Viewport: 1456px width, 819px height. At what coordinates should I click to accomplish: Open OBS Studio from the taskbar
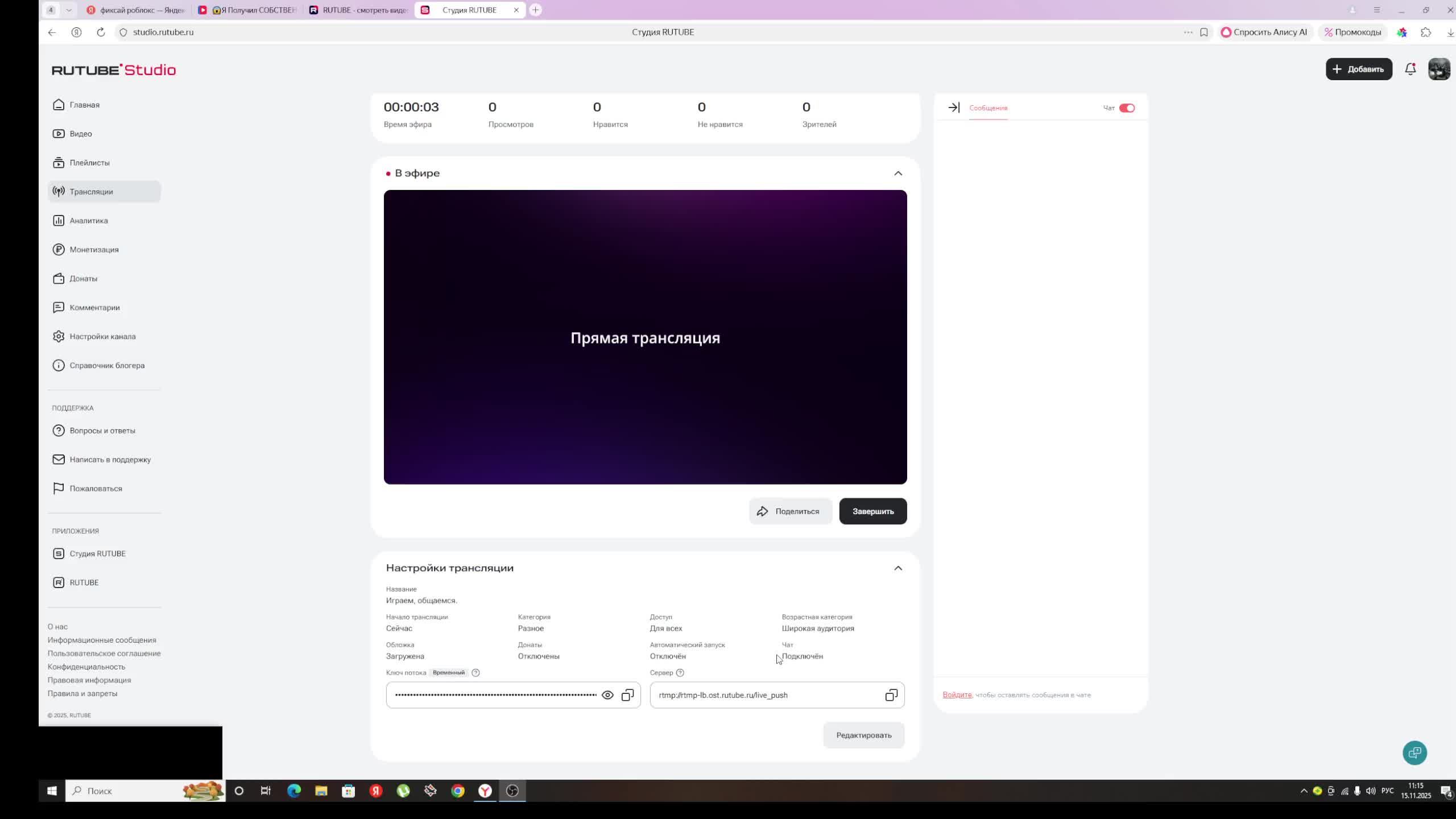512,791
